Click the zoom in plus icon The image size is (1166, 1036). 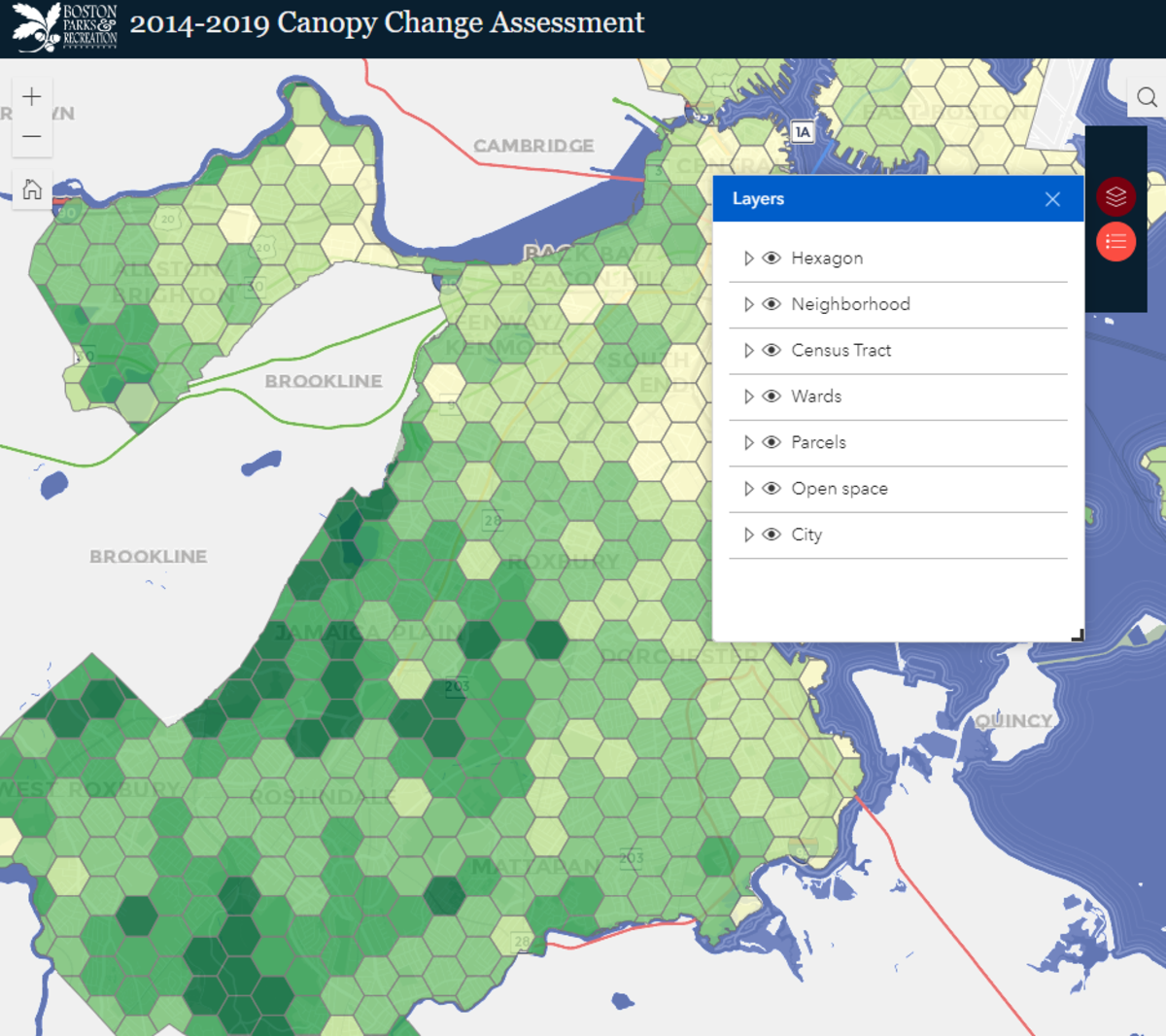[x=31, y=95]
